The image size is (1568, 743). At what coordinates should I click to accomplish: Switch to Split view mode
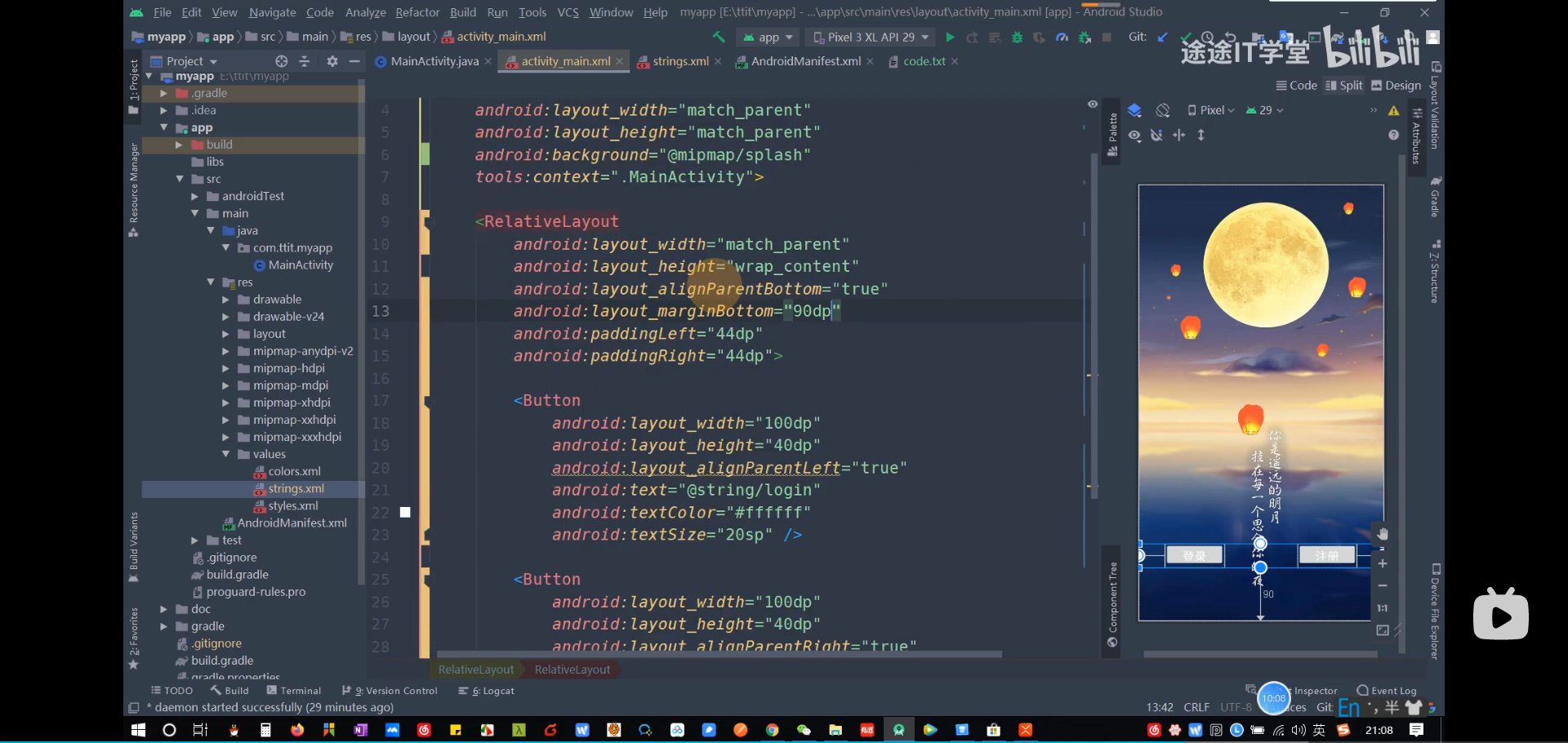point(1344,86)
